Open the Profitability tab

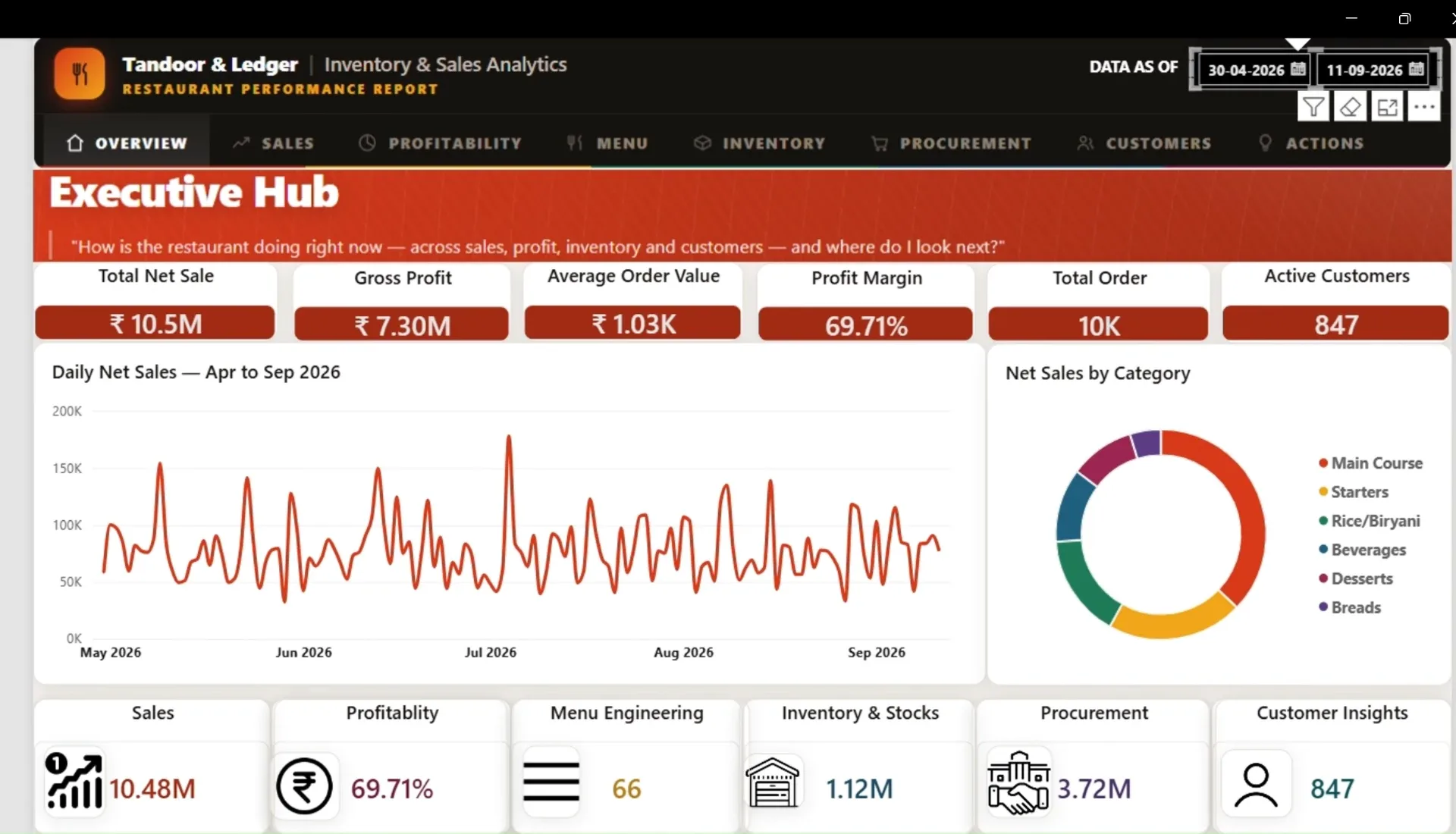[x=441, y=143]
